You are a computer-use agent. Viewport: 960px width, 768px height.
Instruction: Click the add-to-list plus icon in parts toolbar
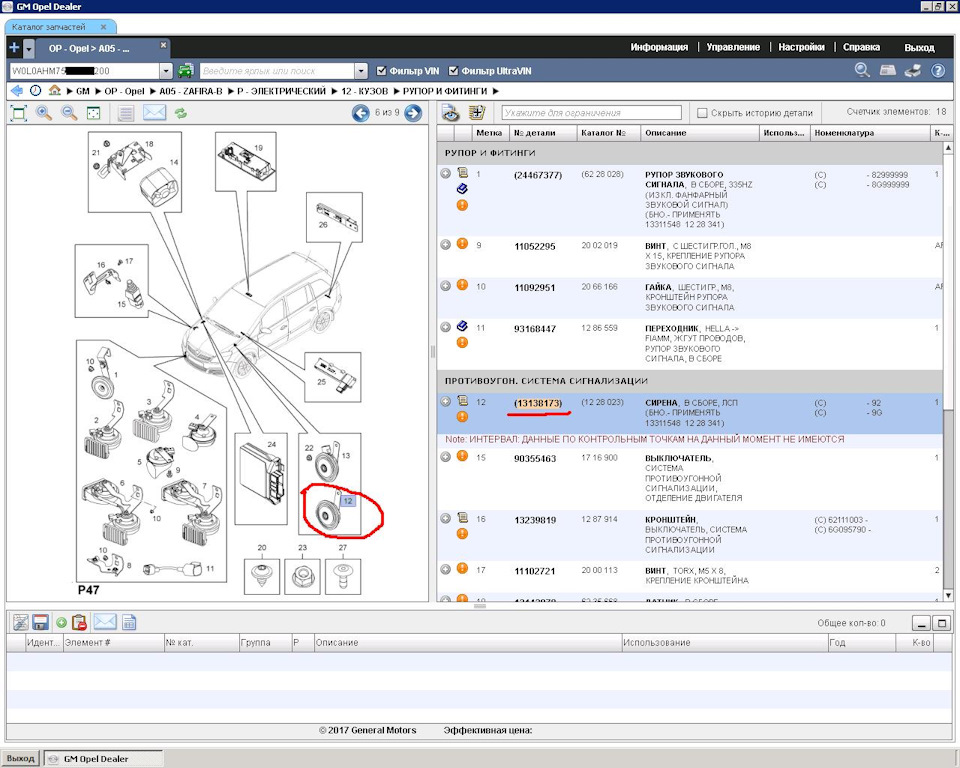[x=477, y=113]
